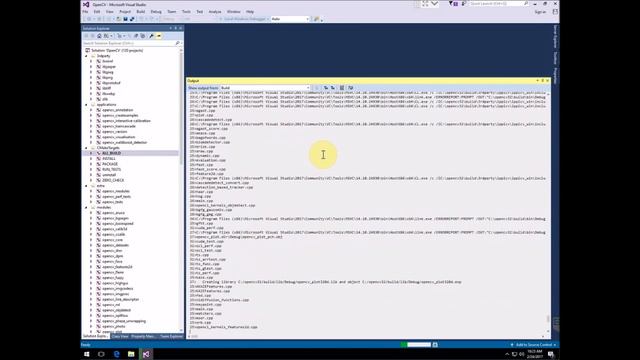Click search magnifier in Solution Explorer
The width and height of the screenshot is (640, 360).
coord(177,43)
